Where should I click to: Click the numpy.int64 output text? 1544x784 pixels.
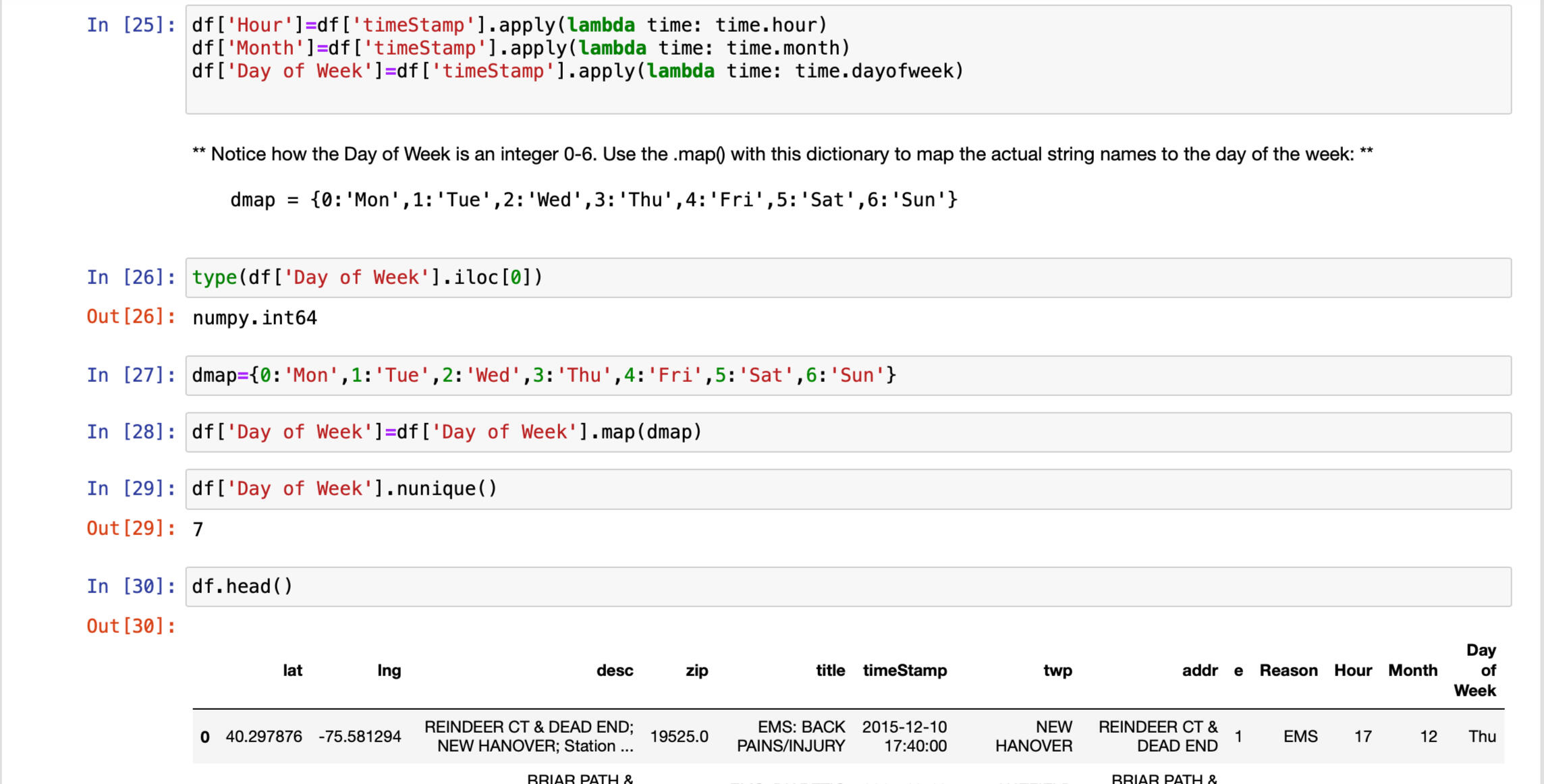[x=254, y=318]
